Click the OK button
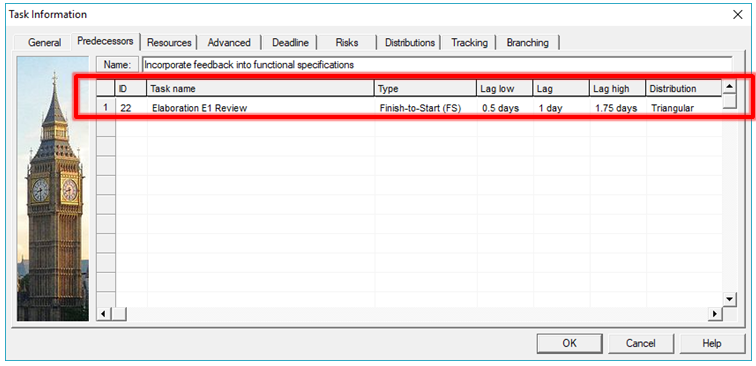 [x=569, y=343]
